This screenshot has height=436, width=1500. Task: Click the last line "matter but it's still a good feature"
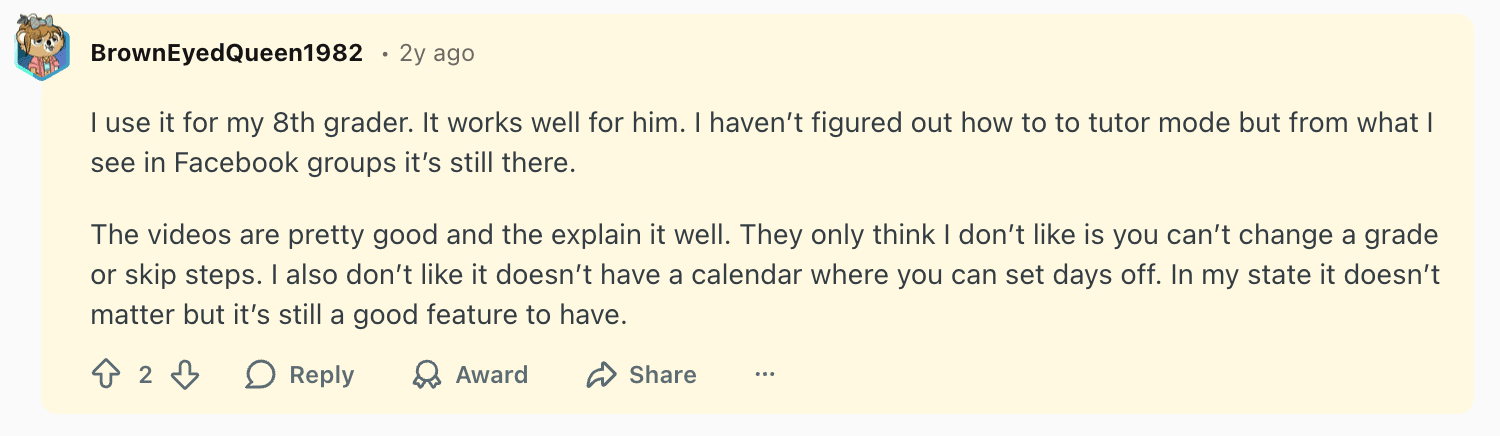pyautogui.click(x=357, y=315)
